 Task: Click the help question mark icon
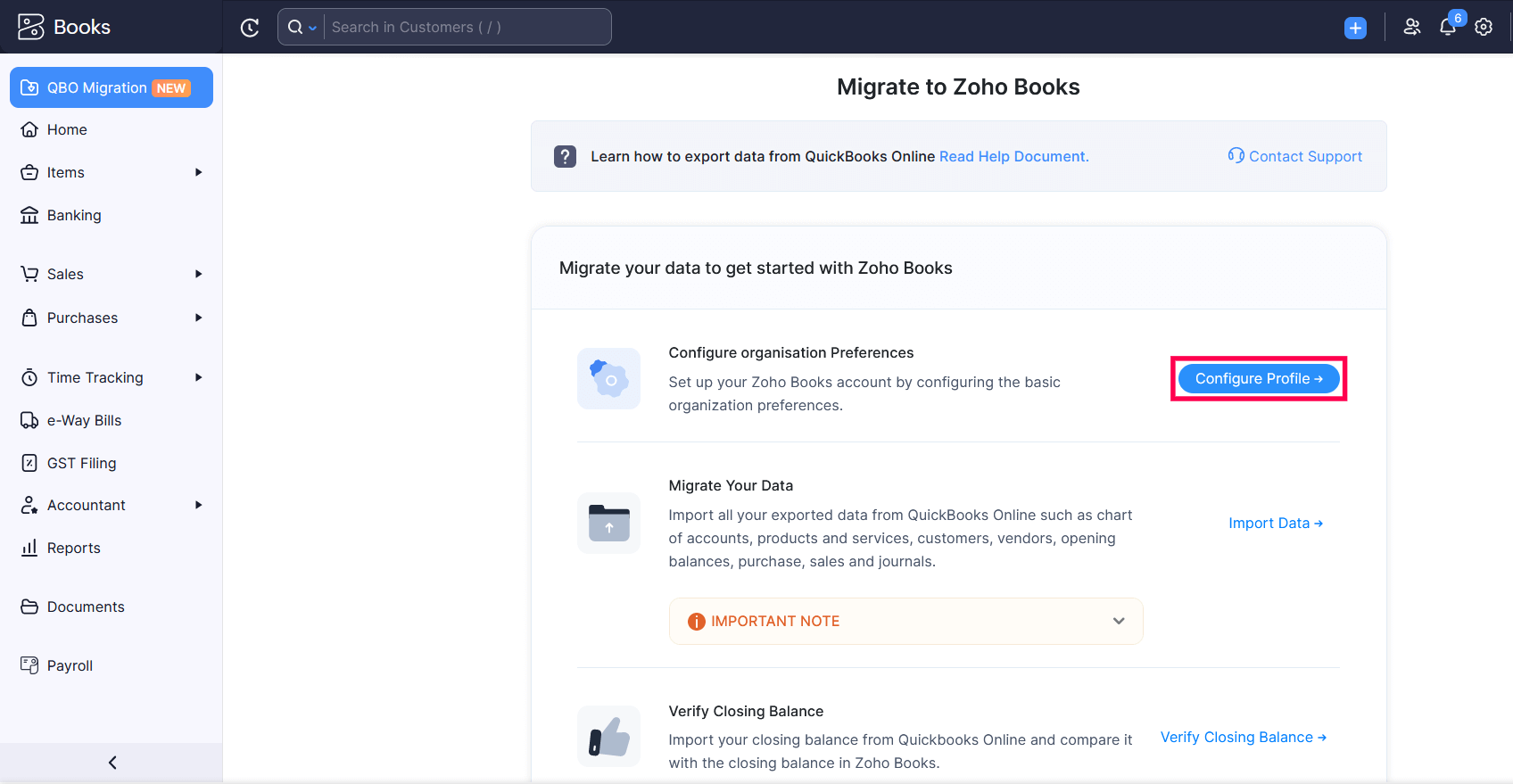(565, 157)
